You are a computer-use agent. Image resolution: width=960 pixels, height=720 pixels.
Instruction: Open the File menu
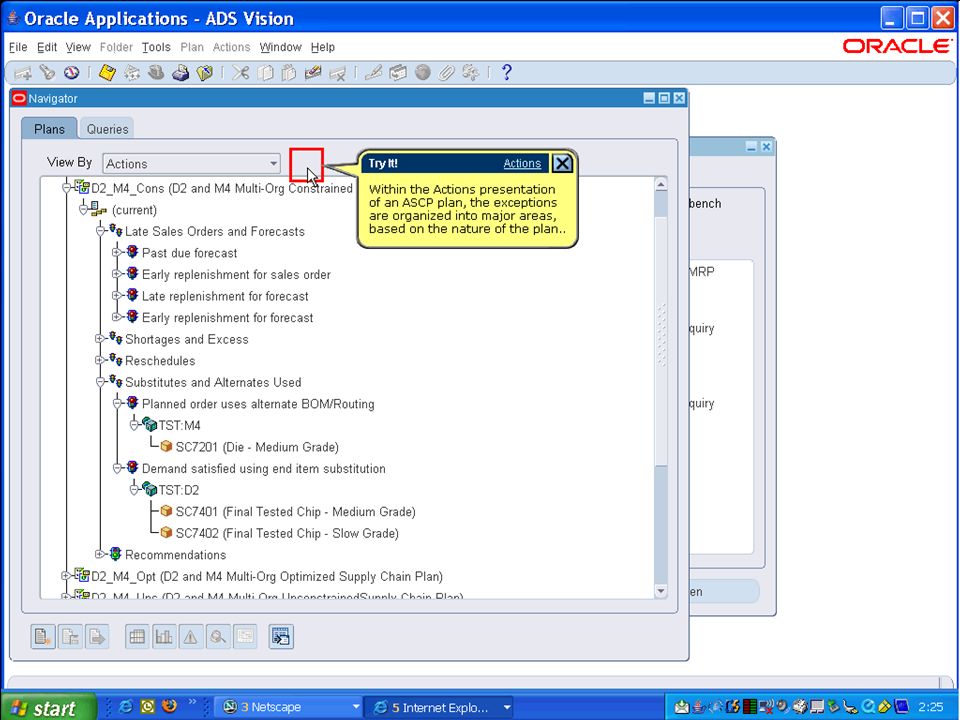18,47
